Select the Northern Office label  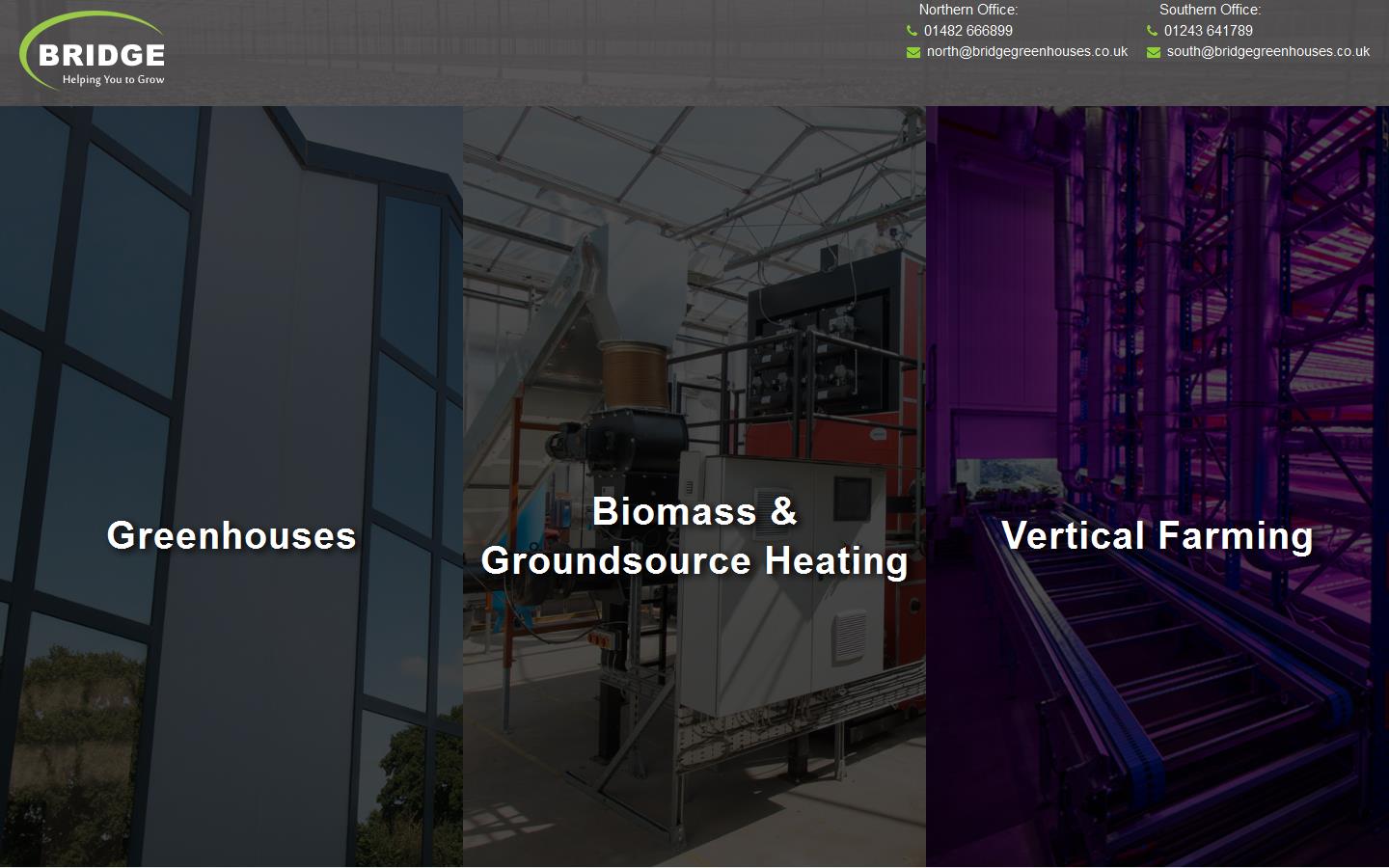967,10
